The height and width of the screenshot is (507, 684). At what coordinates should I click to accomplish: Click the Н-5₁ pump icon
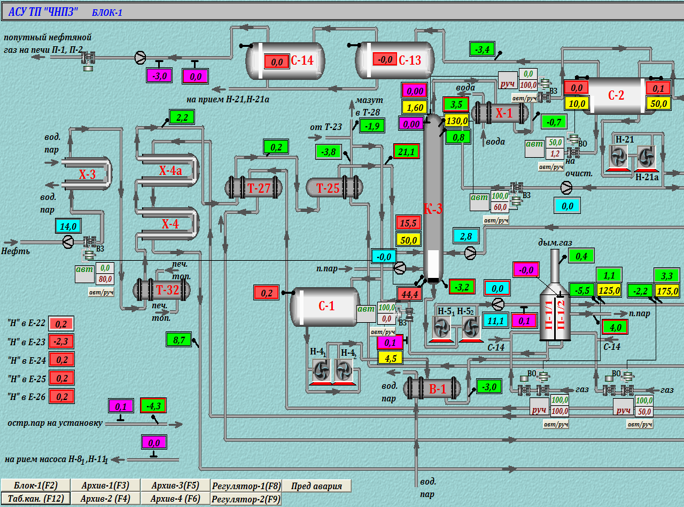point(441,328)
